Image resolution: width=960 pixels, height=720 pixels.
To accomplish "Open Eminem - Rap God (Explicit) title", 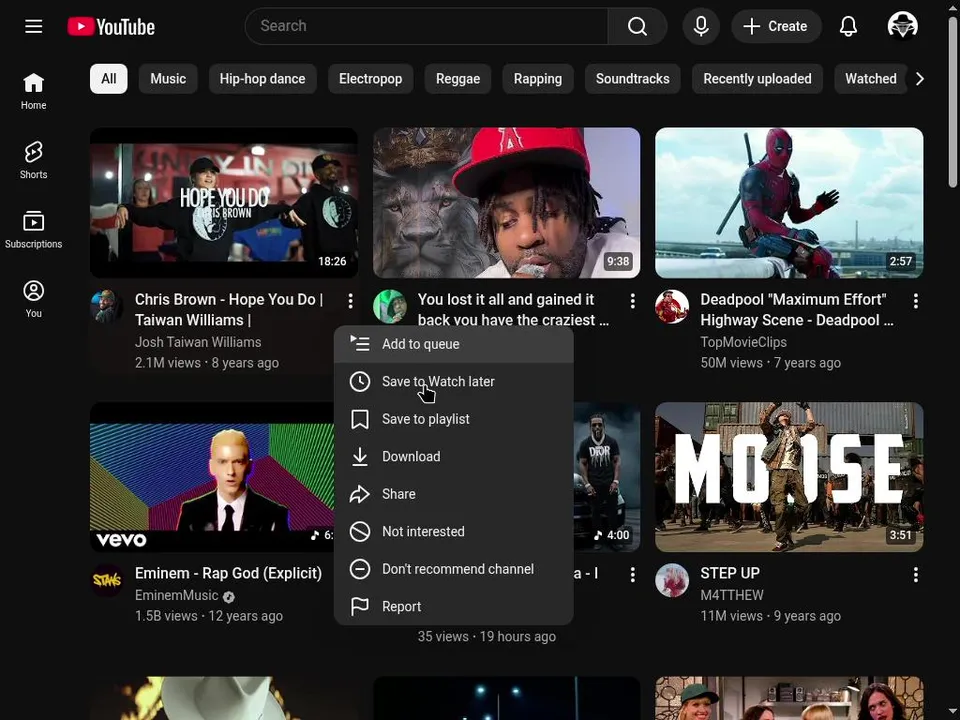I will (x=228, y=573).
